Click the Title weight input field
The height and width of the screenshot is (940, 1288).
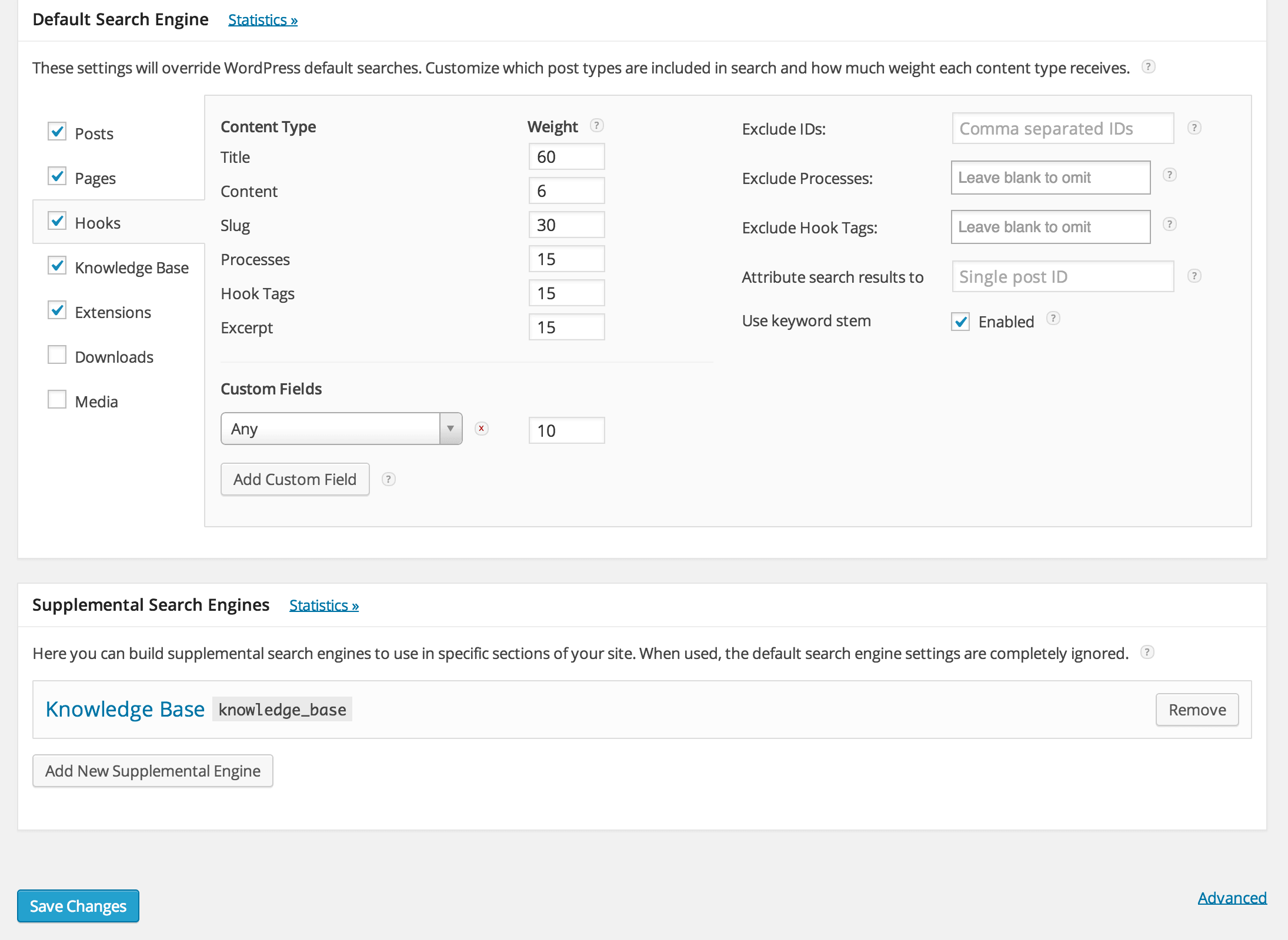(x=566, y=157)
